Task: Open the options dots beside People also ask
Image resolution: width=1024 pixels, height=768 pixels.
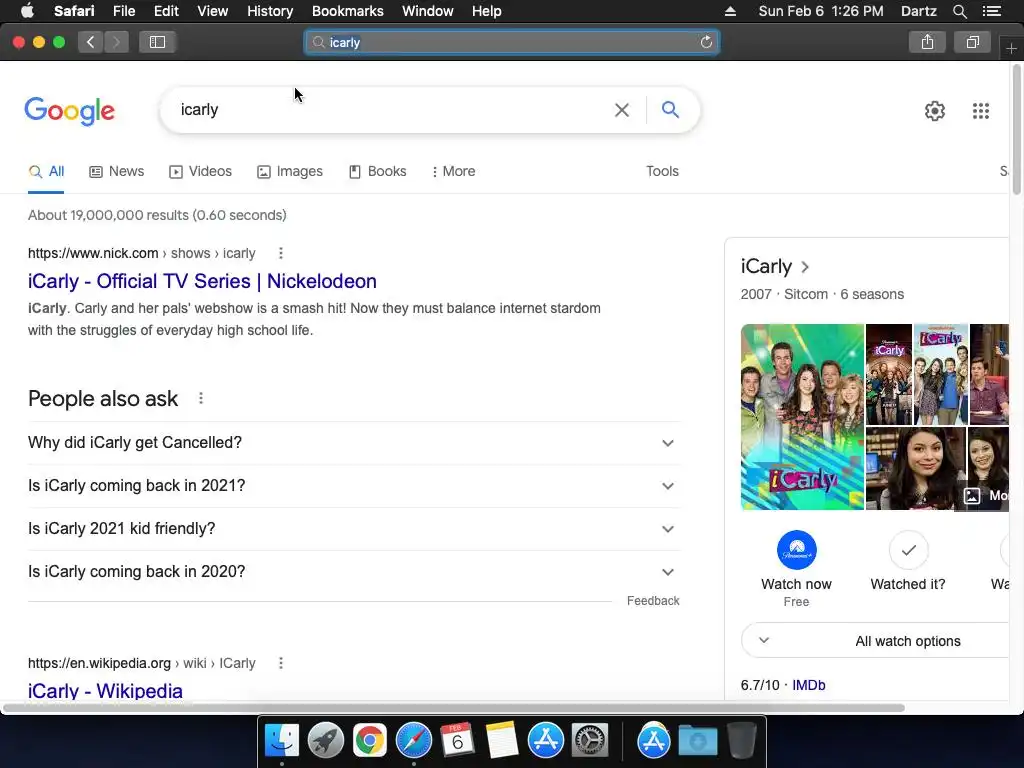Action: click(201, 398)
